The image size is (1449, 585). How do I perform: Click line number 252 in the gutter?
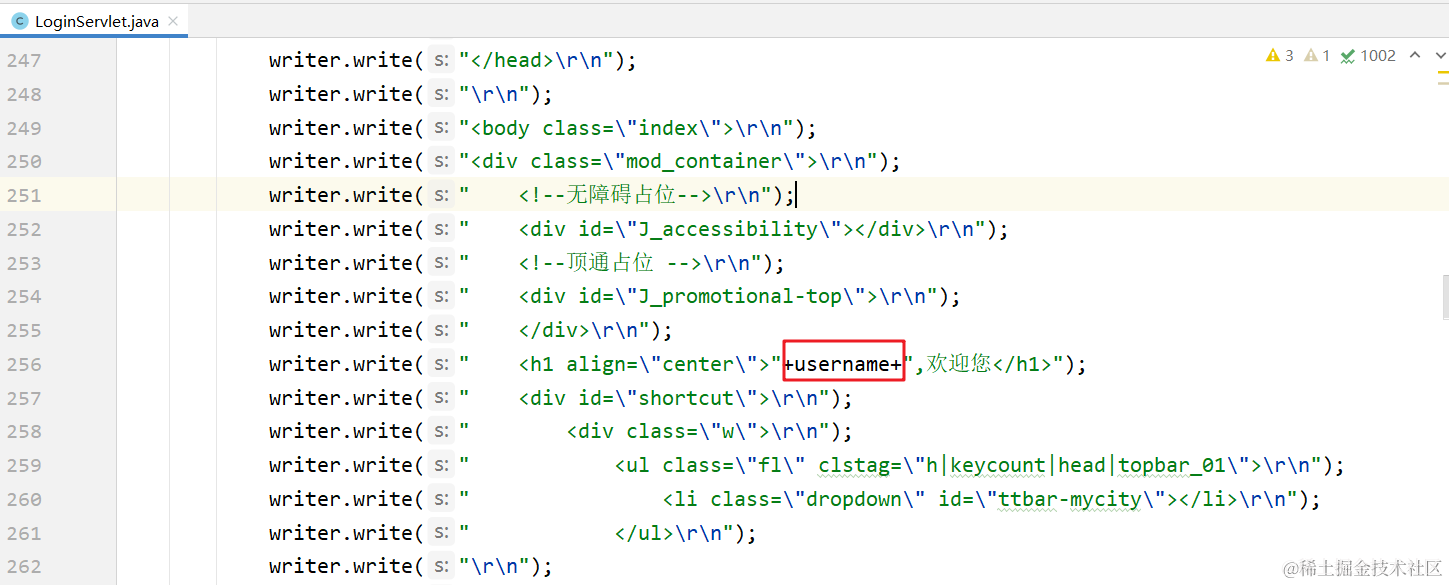pyautogui.click(x=24, y=230)
